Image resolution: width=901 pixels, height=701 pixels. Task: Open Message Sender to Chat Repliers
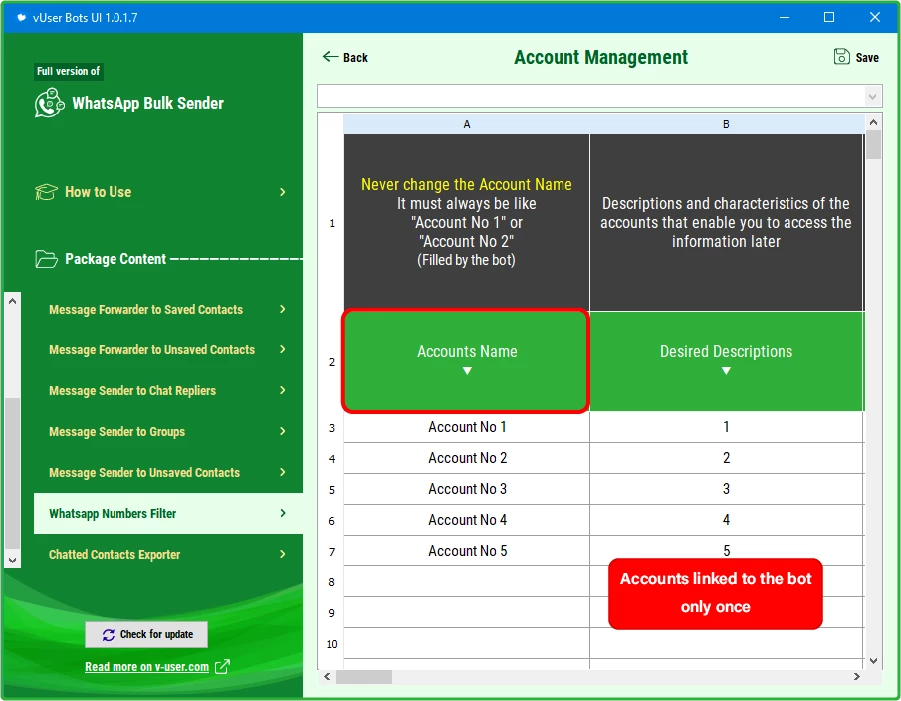(x=132, y=391)
